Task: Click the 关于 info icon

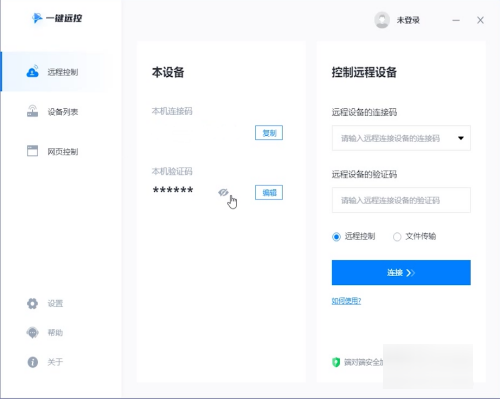Action: (x=32, y=362)
